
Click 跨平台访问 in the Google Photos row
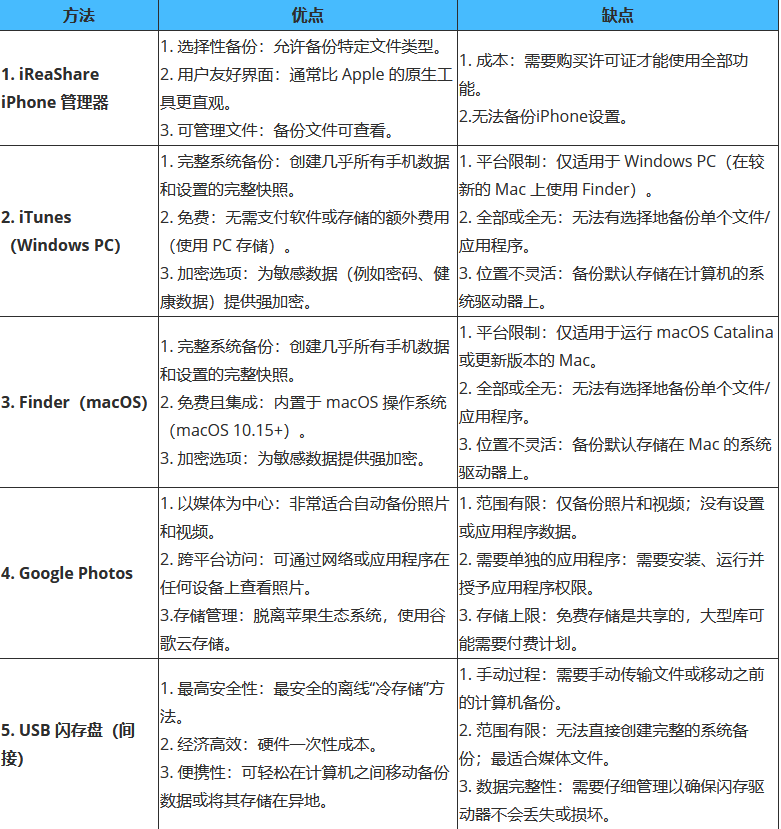[x=305, y=574]
